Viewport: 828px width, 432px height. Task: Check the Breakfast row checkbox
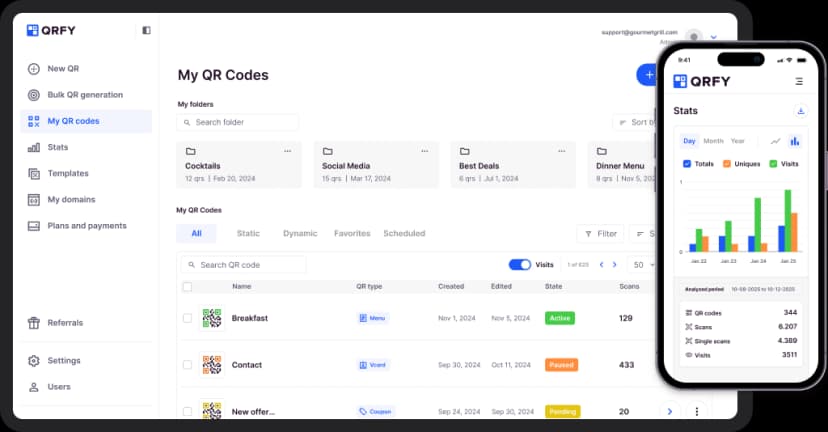[187, 318]
